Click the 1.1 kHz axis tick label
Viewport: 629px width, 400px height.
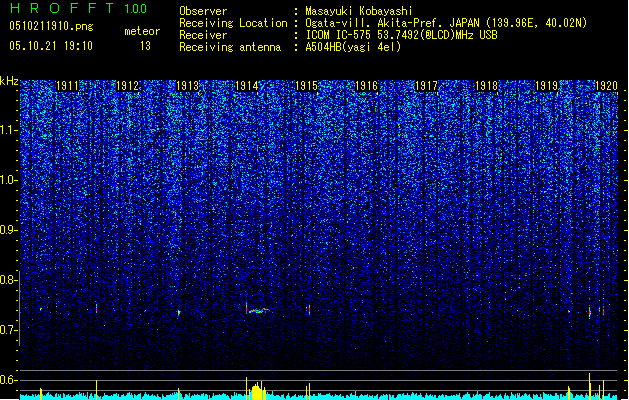(x=9, y=130)
